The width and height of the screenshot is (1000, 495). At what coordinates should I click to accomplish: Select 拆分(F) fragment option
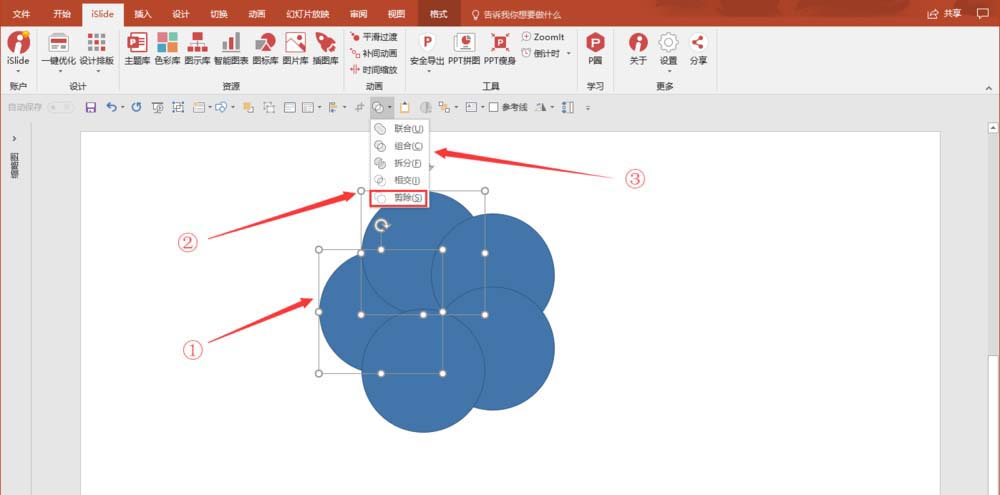(x=400, y=163)
